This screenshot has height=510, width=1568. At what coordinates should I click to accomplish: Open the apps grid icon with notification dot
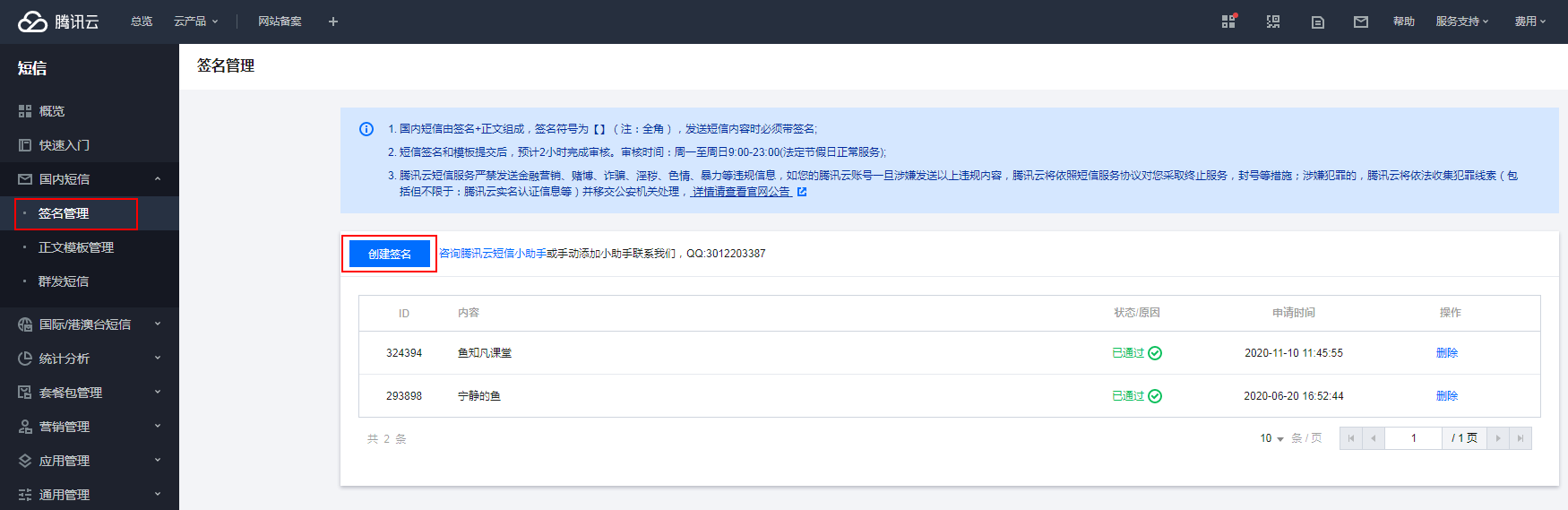[1228, 22]
